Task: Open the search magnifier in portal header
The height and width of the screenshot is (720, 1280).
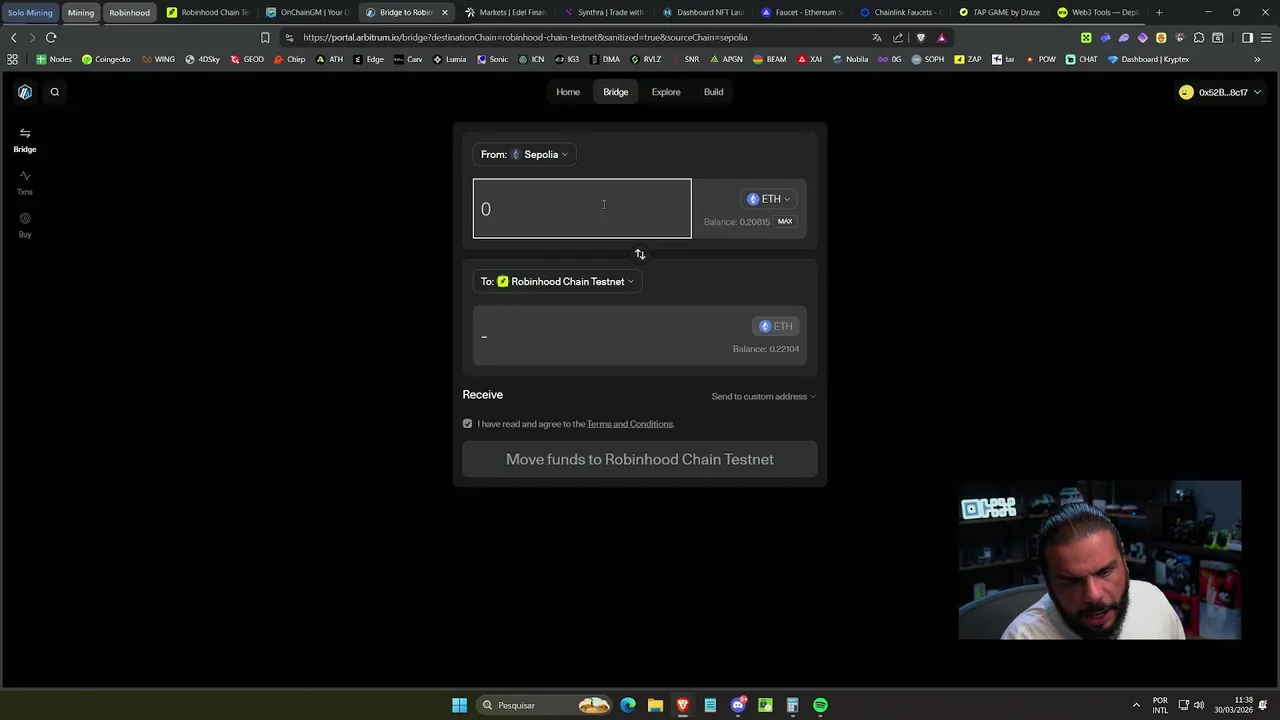Action: [x=55, y=92]
